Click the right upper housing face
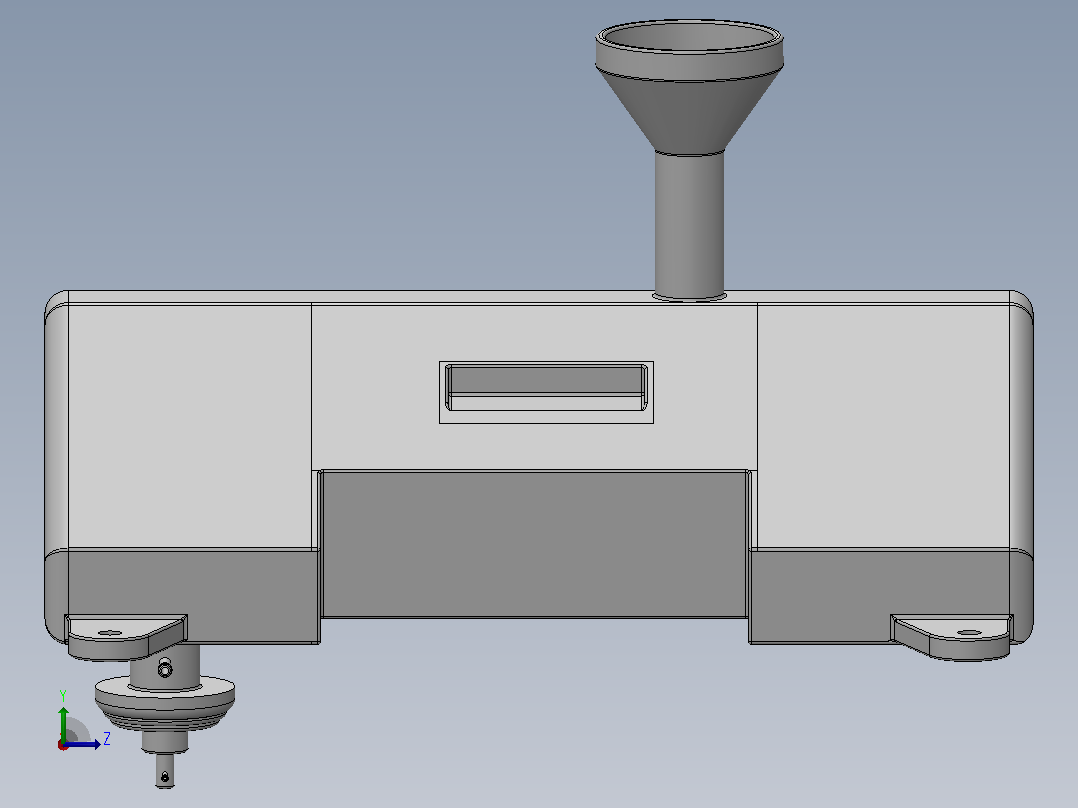The height and width of the screenshot is (808, 1078). pos(883,426)
